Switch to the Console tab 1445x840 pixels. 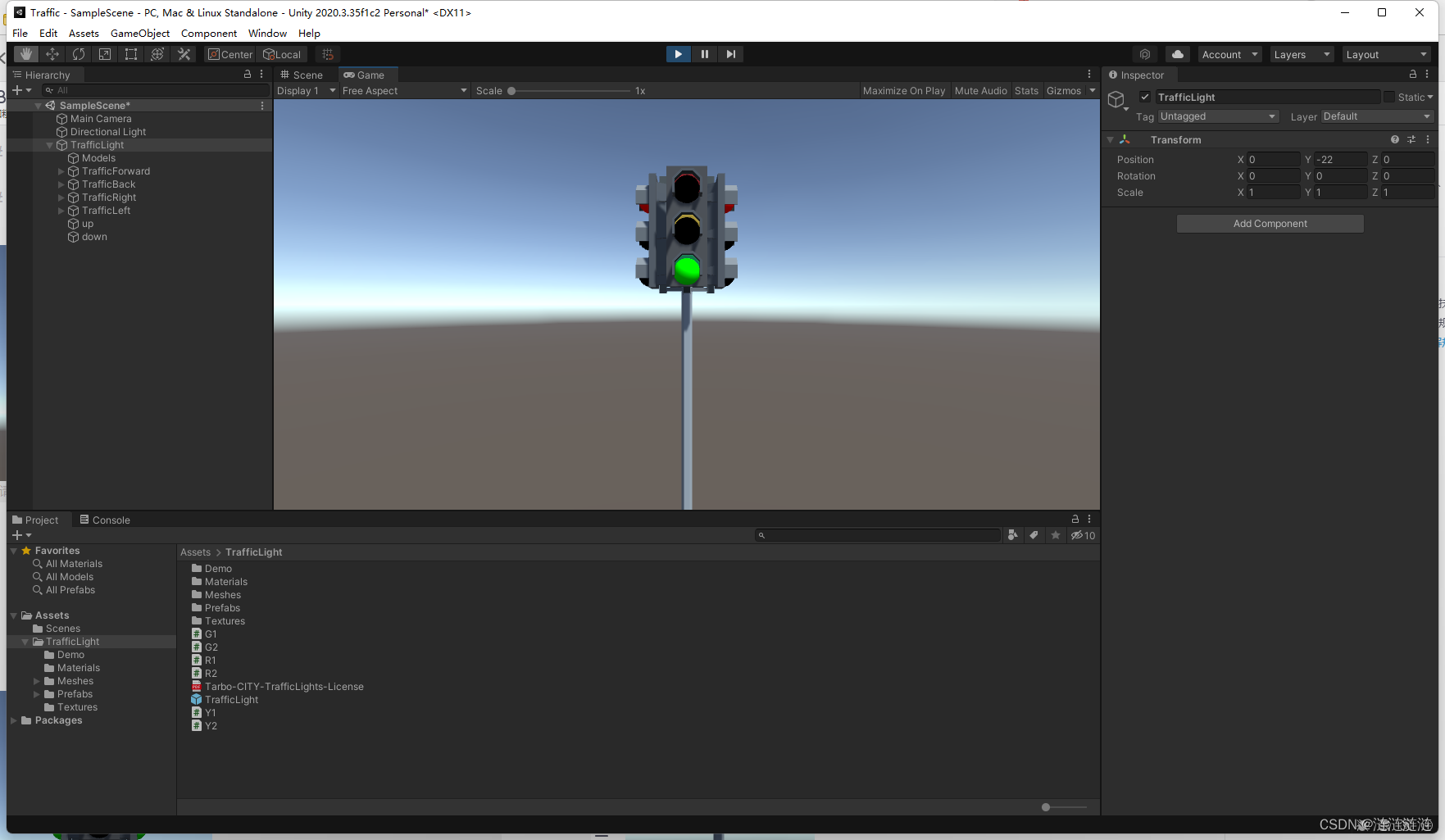coord(105,520)
